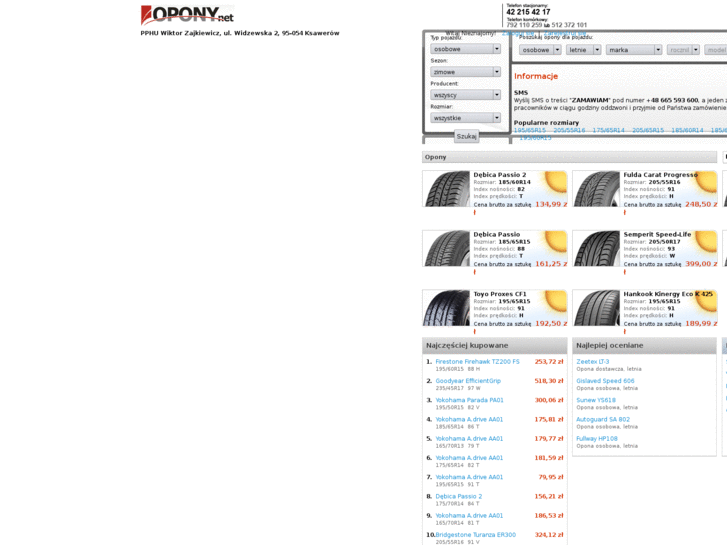The image size is (727, 545).
Task: Open Fullway HP108 link
Action: 597,438
